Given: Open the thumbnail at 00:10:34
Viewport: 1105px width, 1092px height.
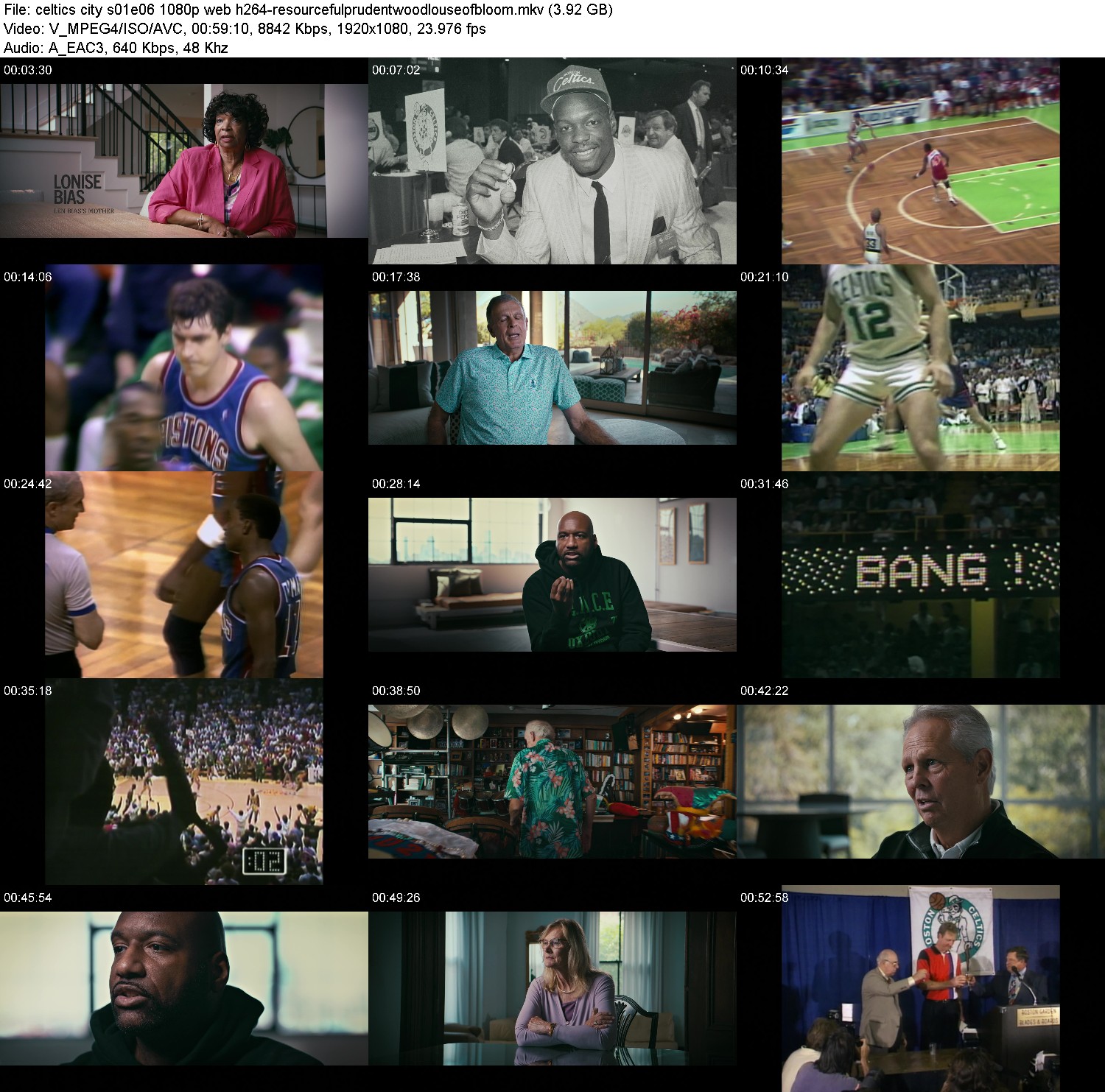Looking at the screenshot, I should click(921, 161).
